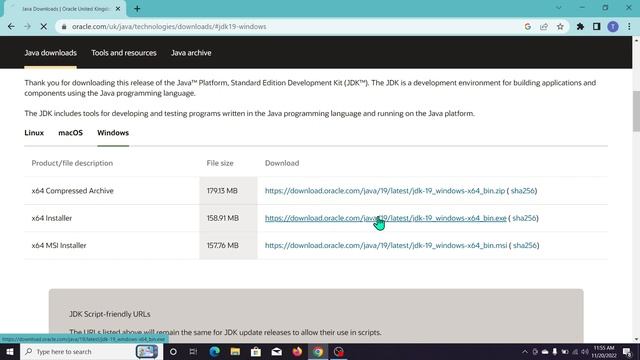Open Microsoft Store from taskbar
Image resolution: width=640 pixels, height=360 pixels.
[256, 351]
